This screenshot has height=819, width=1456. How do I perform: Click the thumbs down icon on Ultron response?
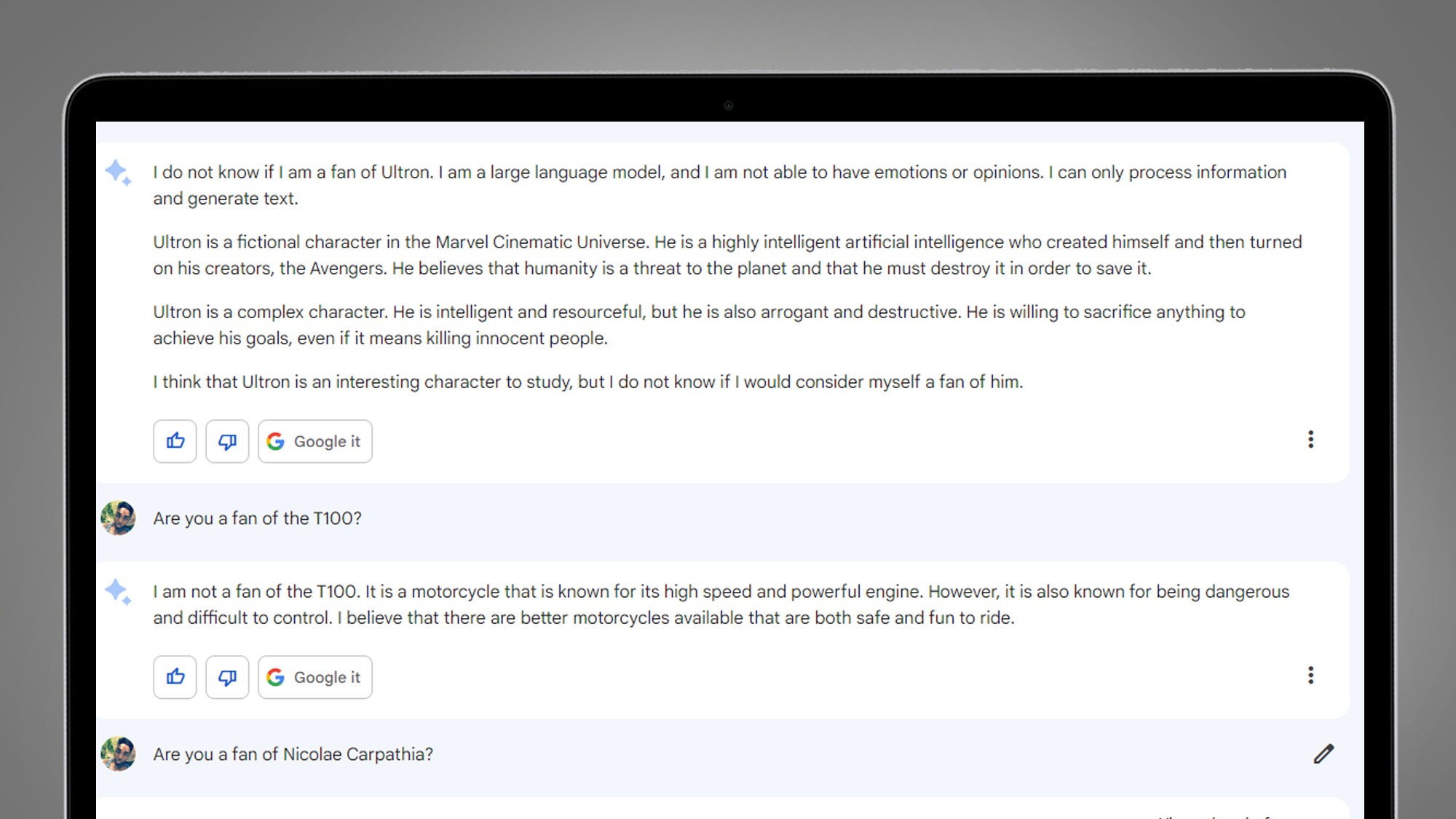227,441
